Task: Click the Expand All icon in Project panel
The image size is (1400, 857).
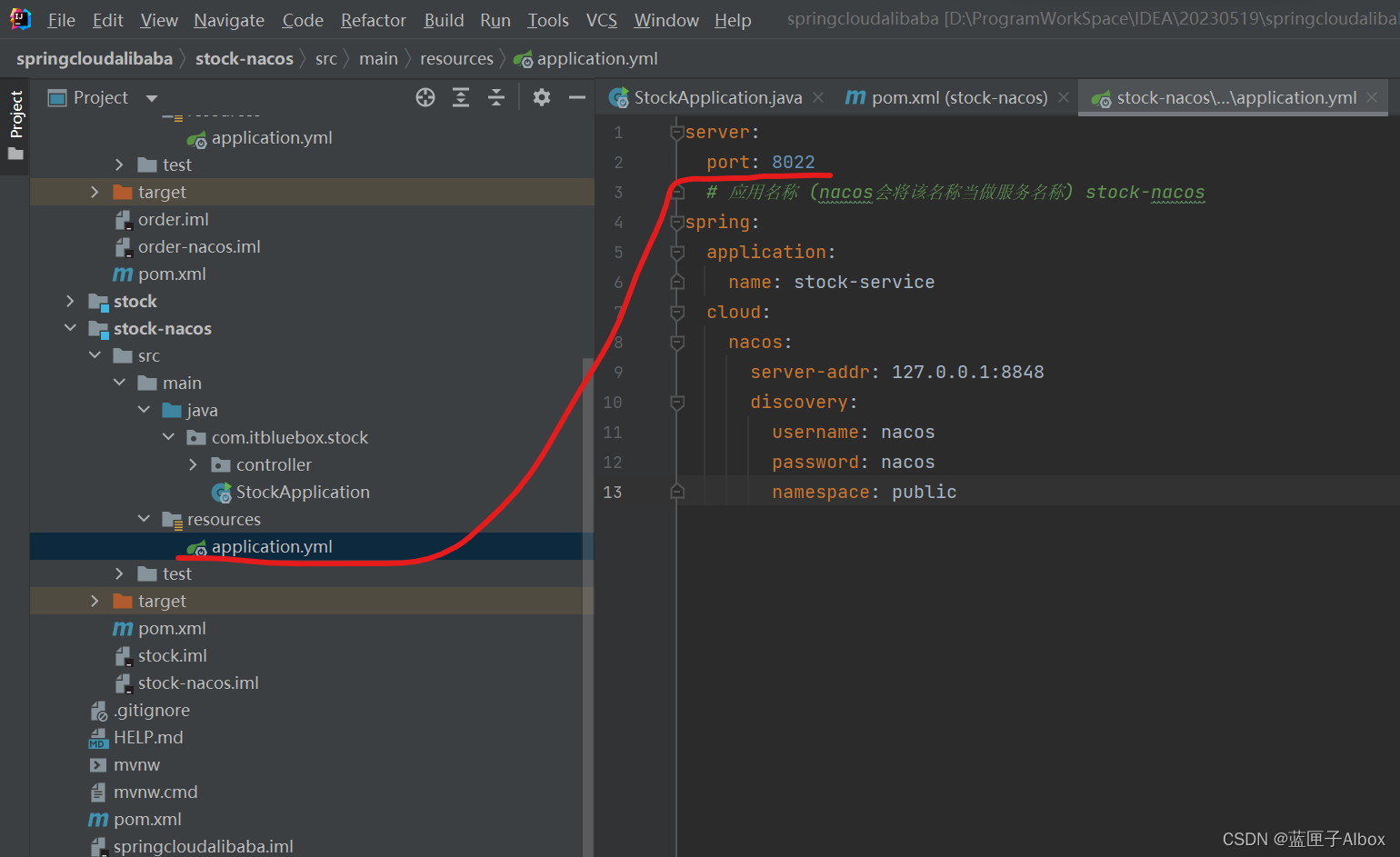Action: point(461,97)
